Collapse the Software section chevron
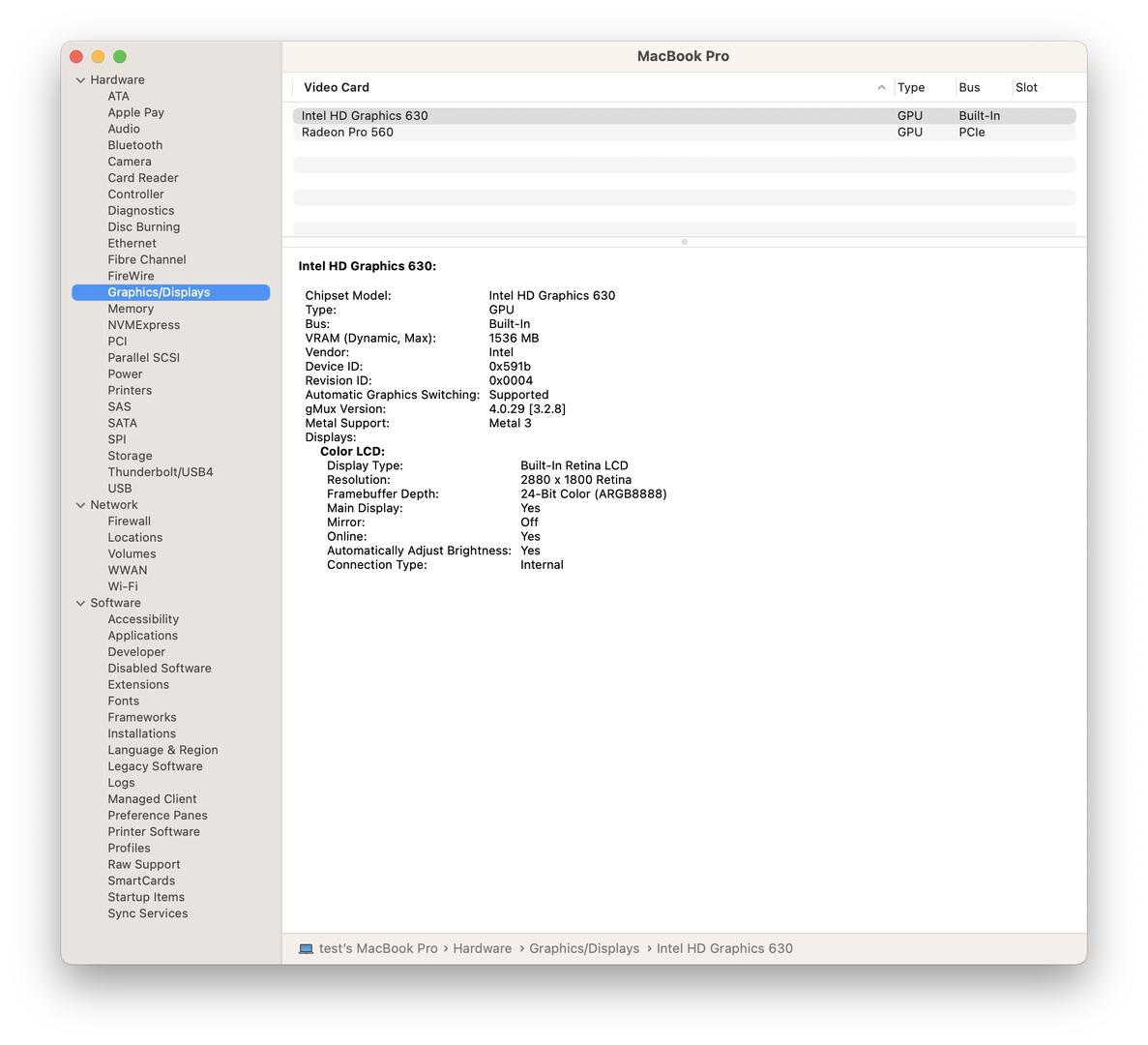The height and width of the screenshot is (1045, 1148). click(80, 604)
